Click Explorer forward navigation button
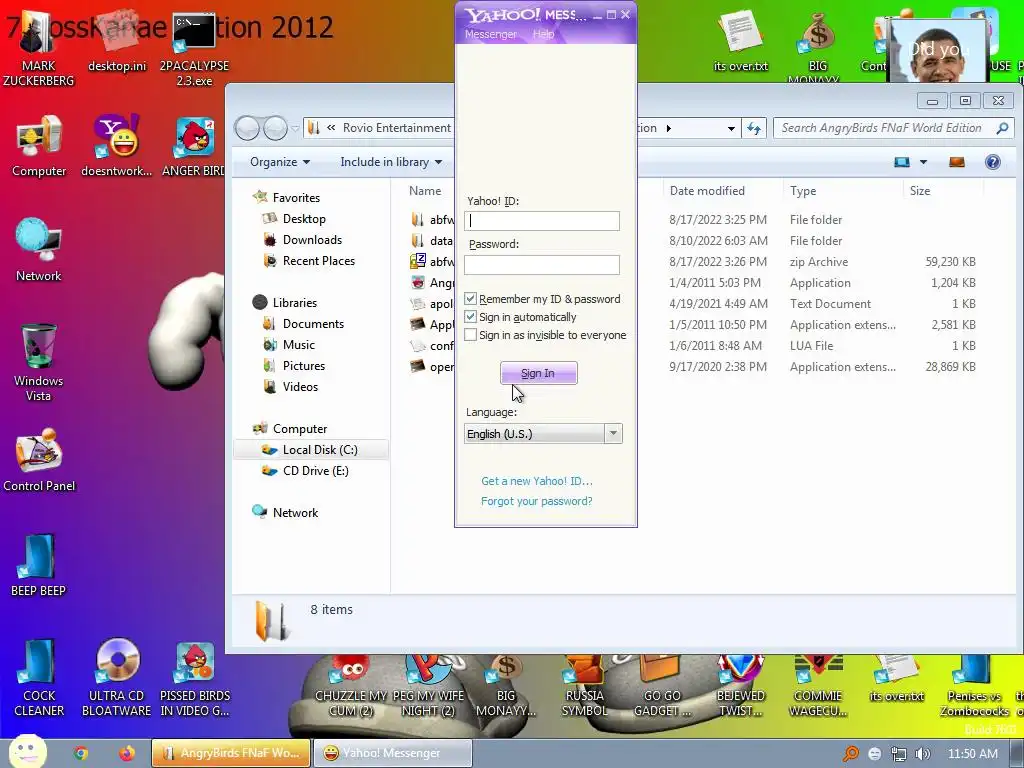Image resolution: width=1024 pixels, height=768 pixels. coord(275,128)
